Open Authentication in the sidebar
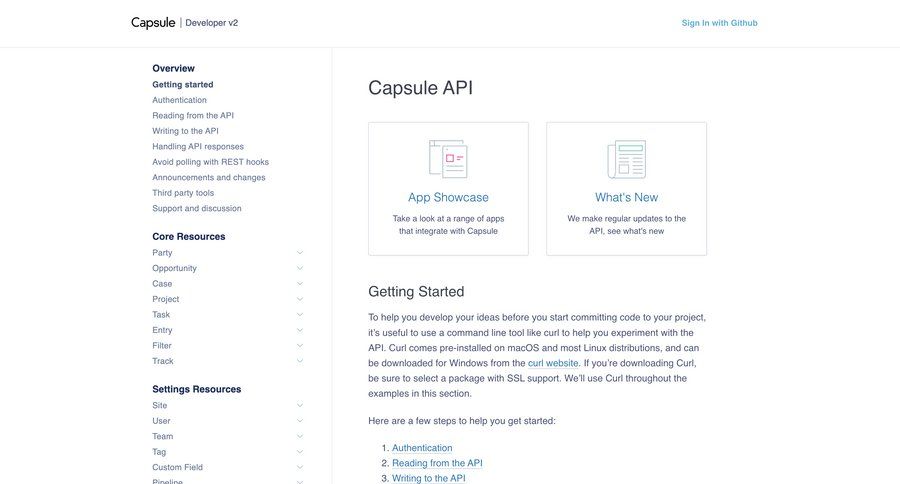The width and height of the screenshot is (900, 484). coord(179,100)
